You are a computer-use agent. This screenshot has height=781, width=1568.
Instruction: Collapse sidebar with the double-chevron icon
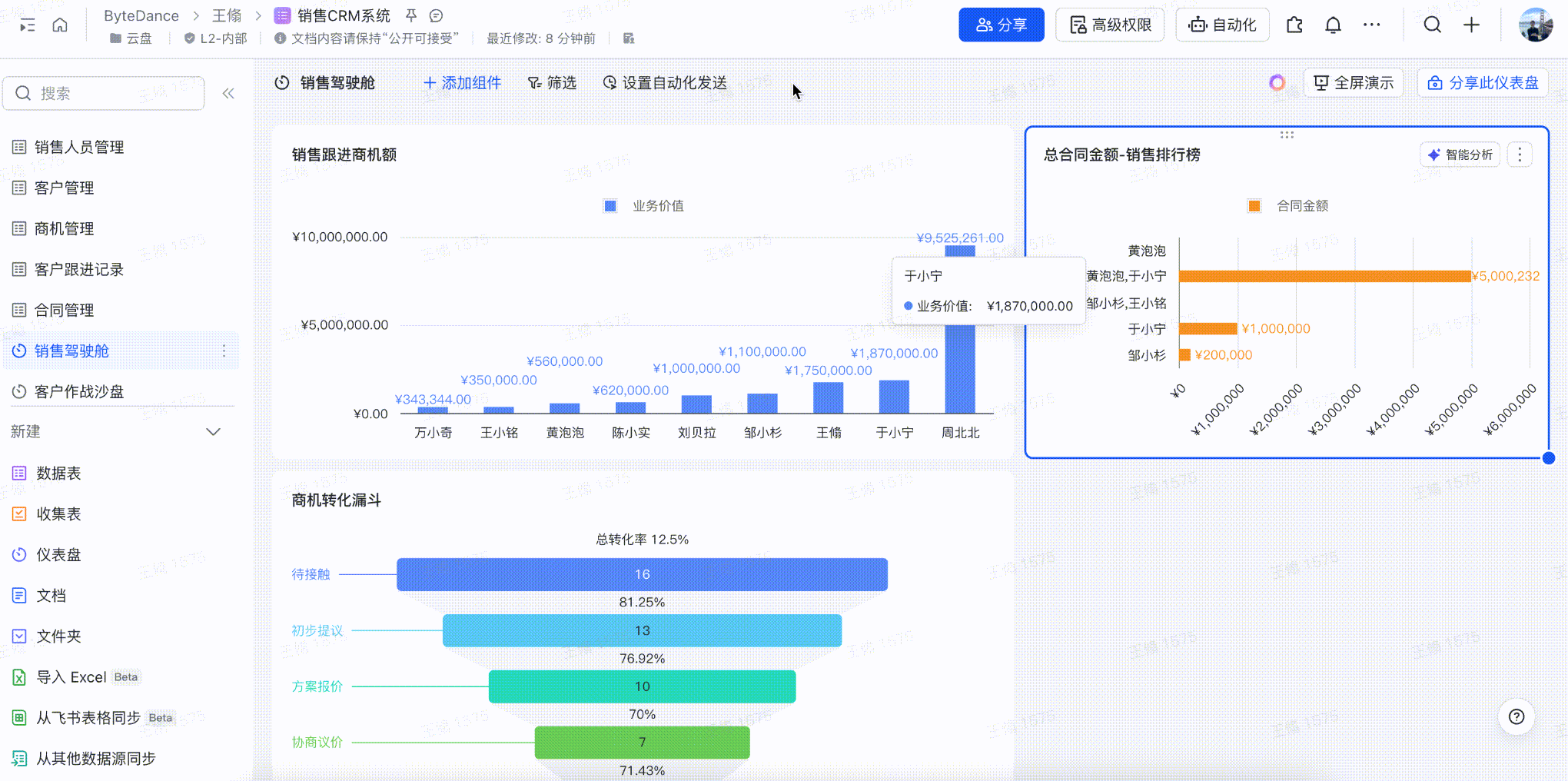228,93
